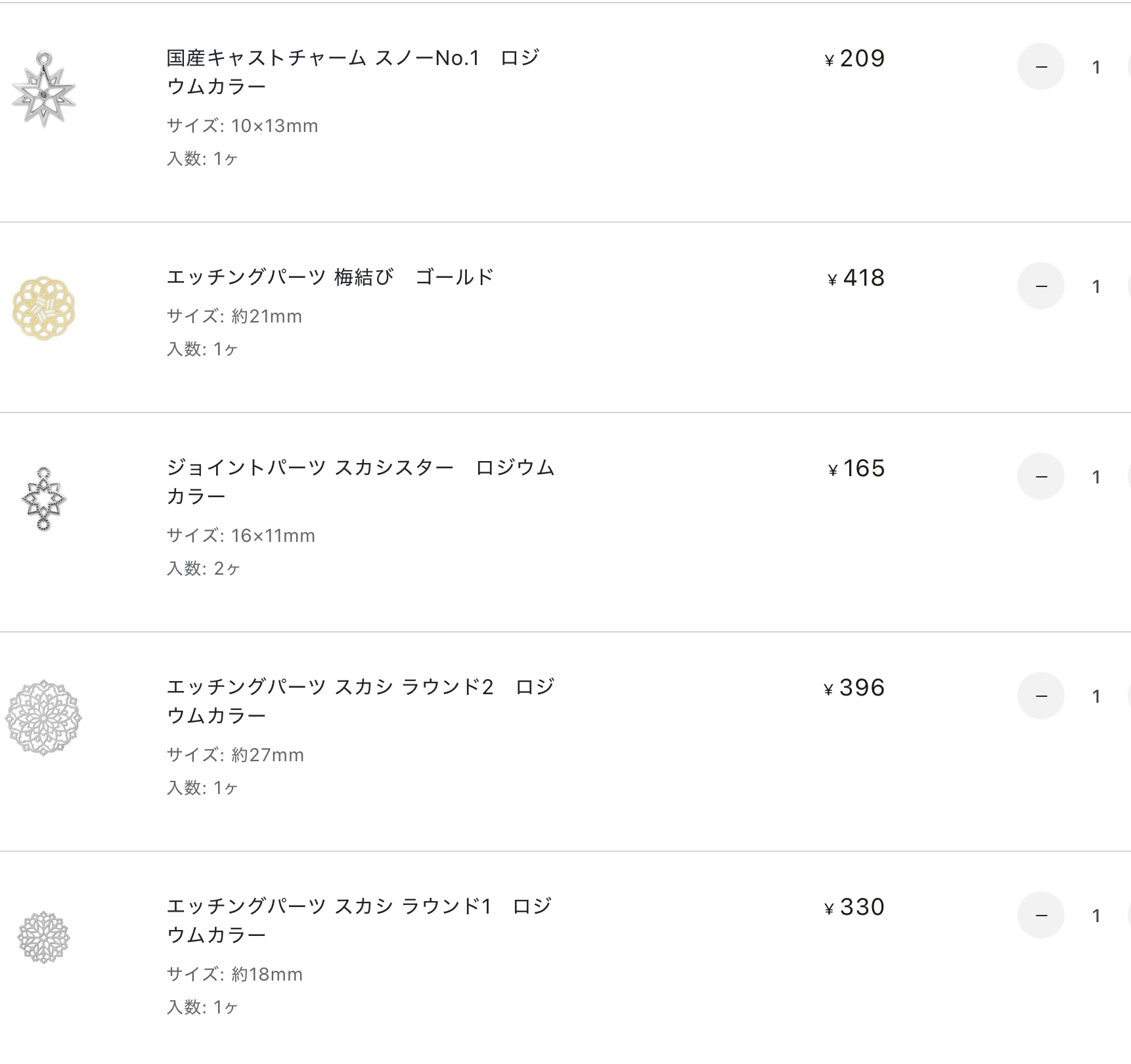This screenshot has height=1064, width=1131.
Task: Select quantity field for スカシスター part
Action: tap(1096, 477)
